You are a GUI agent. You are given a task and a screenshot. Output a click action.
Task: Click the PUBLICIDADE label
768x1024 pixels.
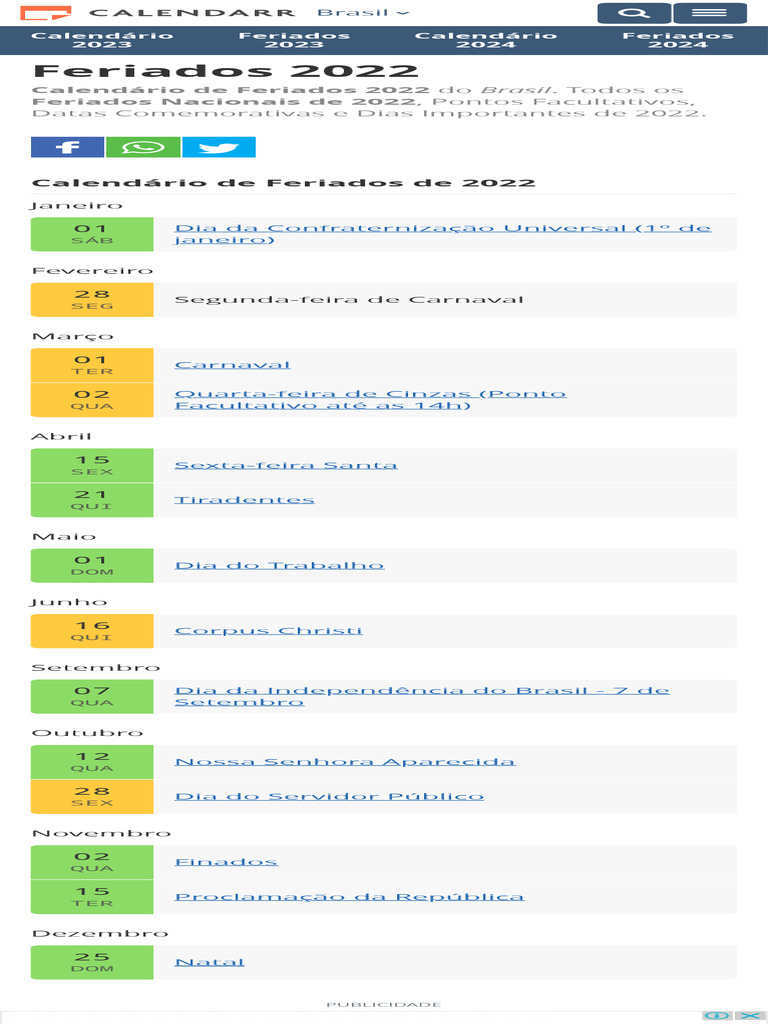(384, 1004)
